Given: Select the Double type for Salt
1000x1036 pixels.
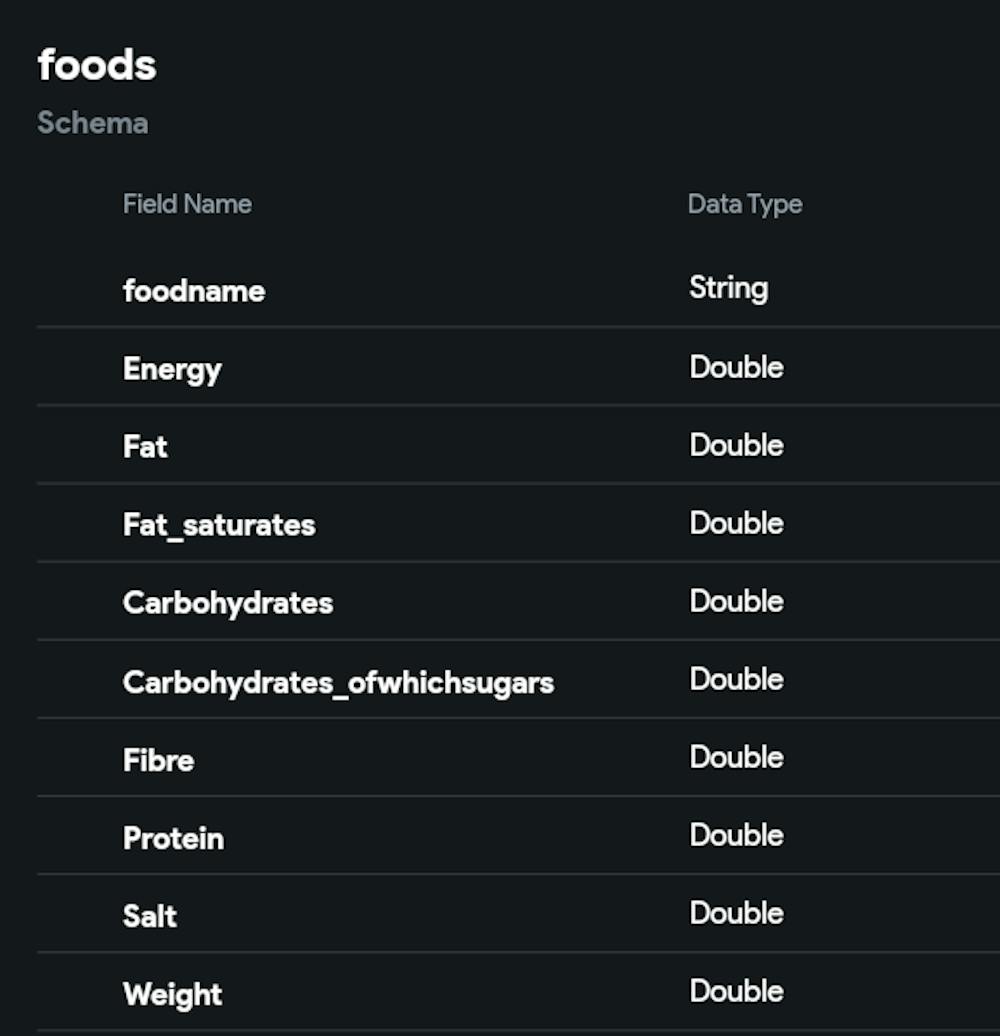Looking at the screenshot, I should (736, 913).
